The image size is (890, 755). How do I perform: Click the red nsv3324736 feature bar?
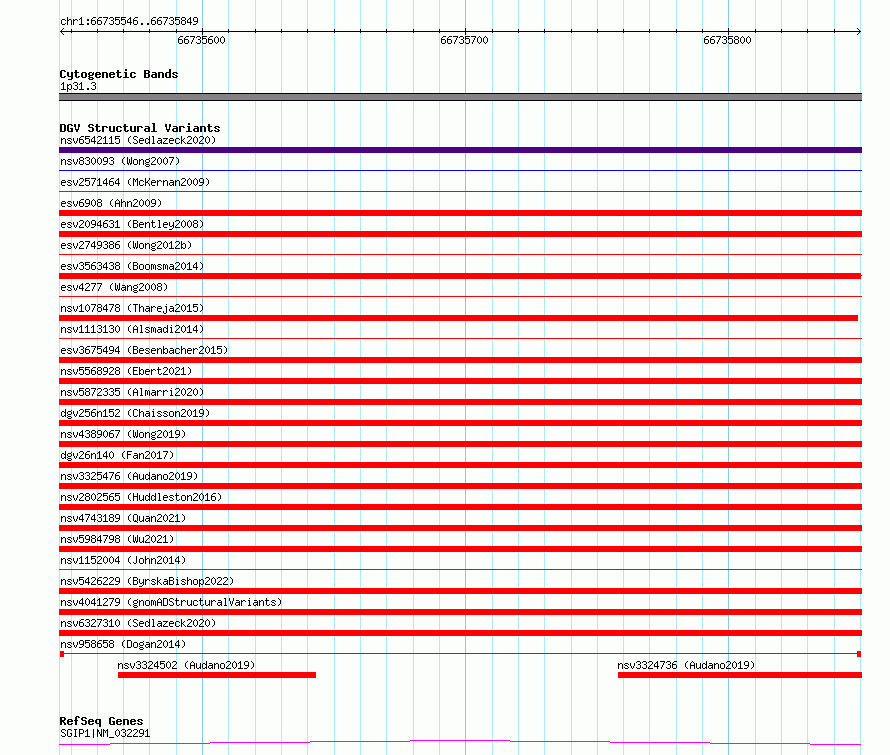click(x=740, y=675)
